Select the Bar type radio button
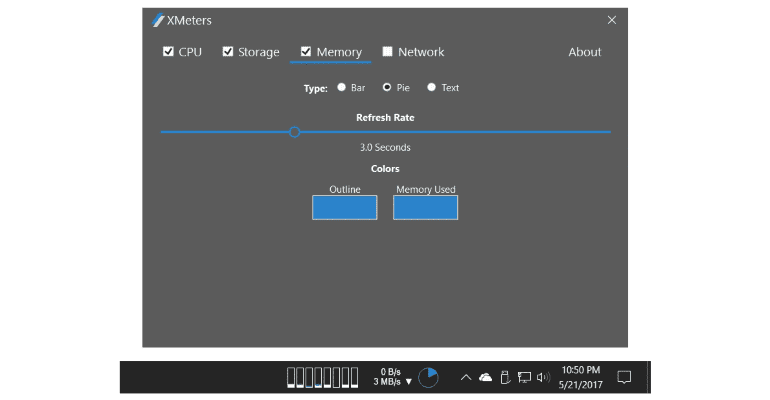 (x=341, y=87)
